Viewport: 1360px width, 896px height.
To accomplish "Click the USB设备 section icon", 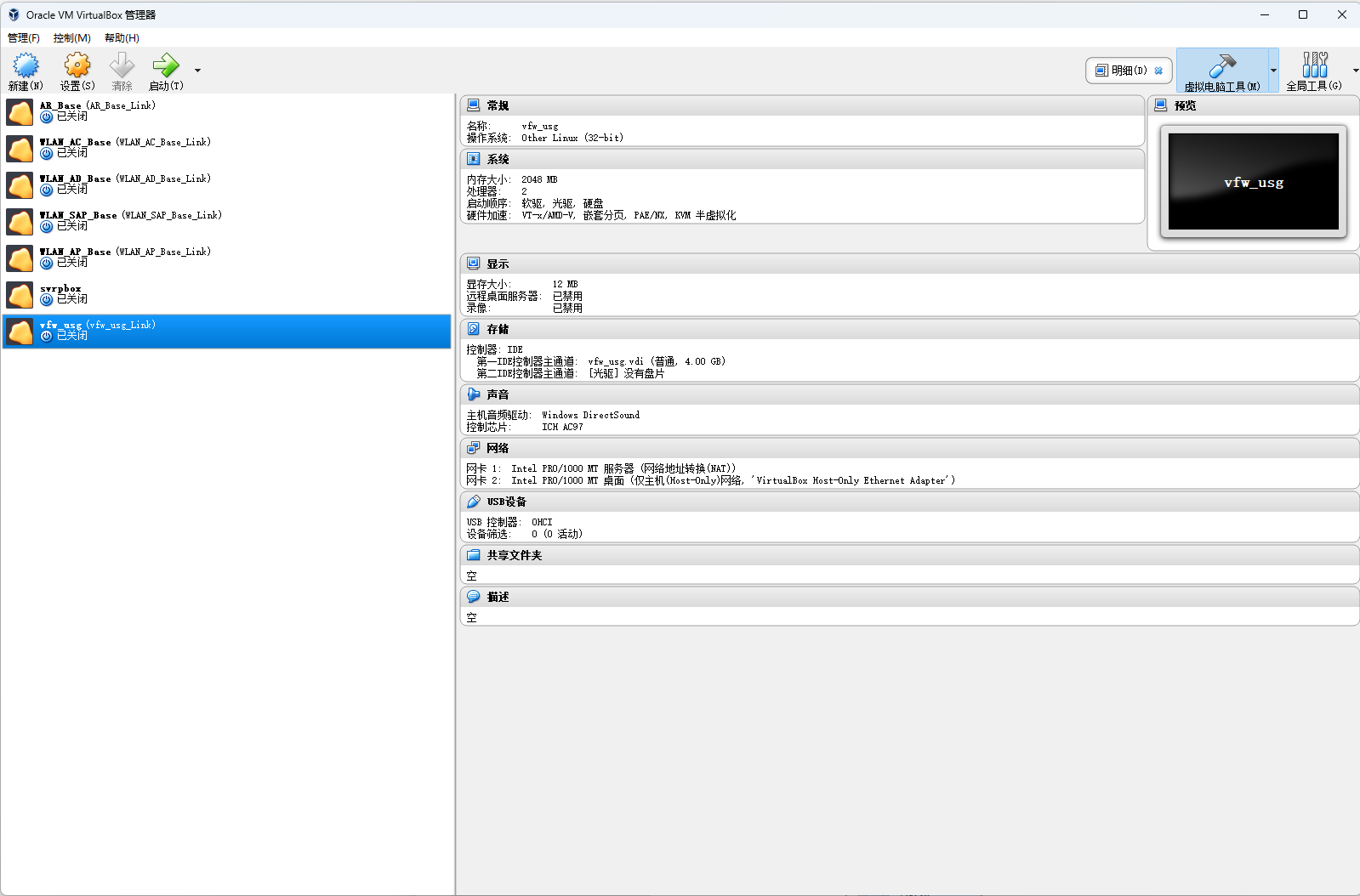I will click(x=474, y=502).
